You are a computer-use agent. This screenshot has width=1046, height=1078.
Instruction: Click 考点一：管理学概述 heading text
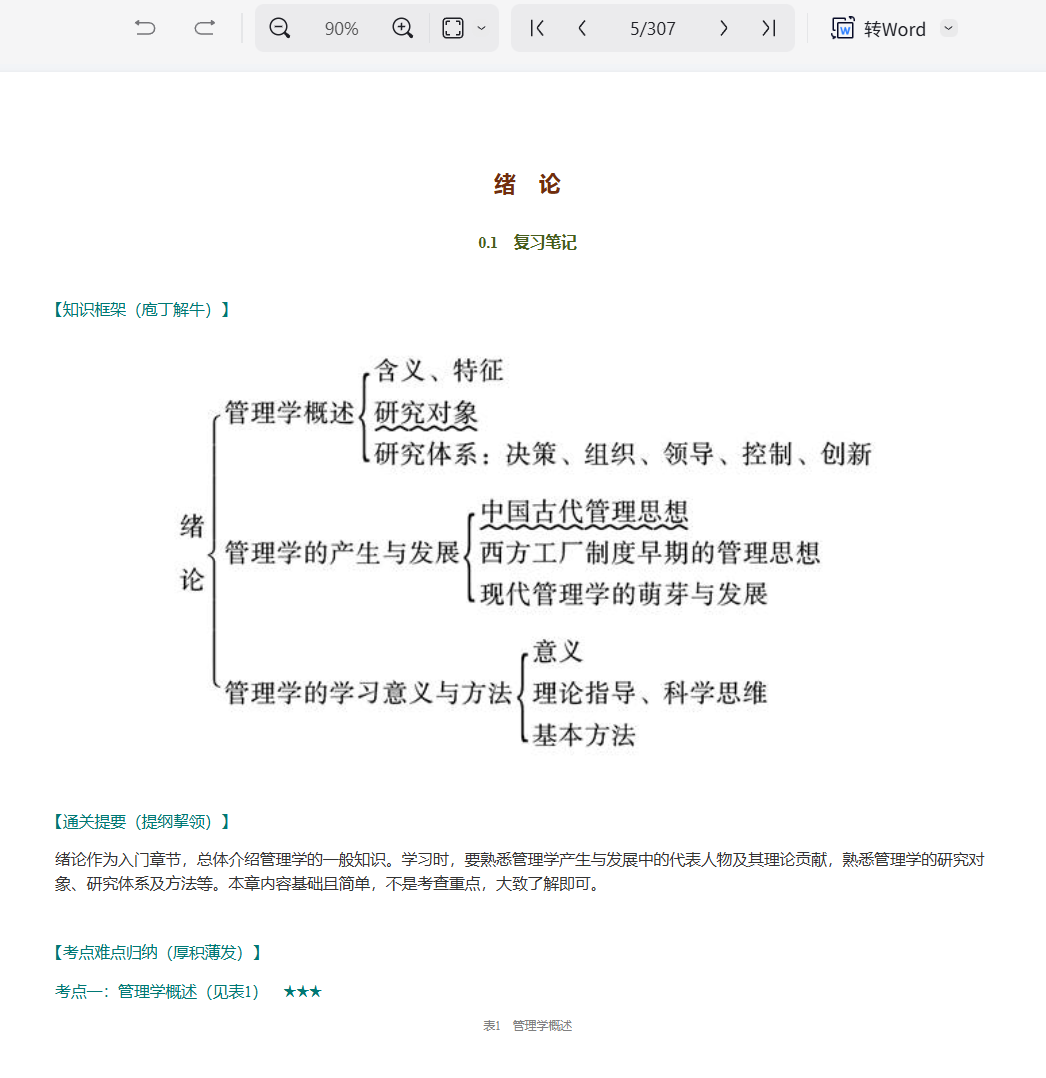(x=157, y=992)
